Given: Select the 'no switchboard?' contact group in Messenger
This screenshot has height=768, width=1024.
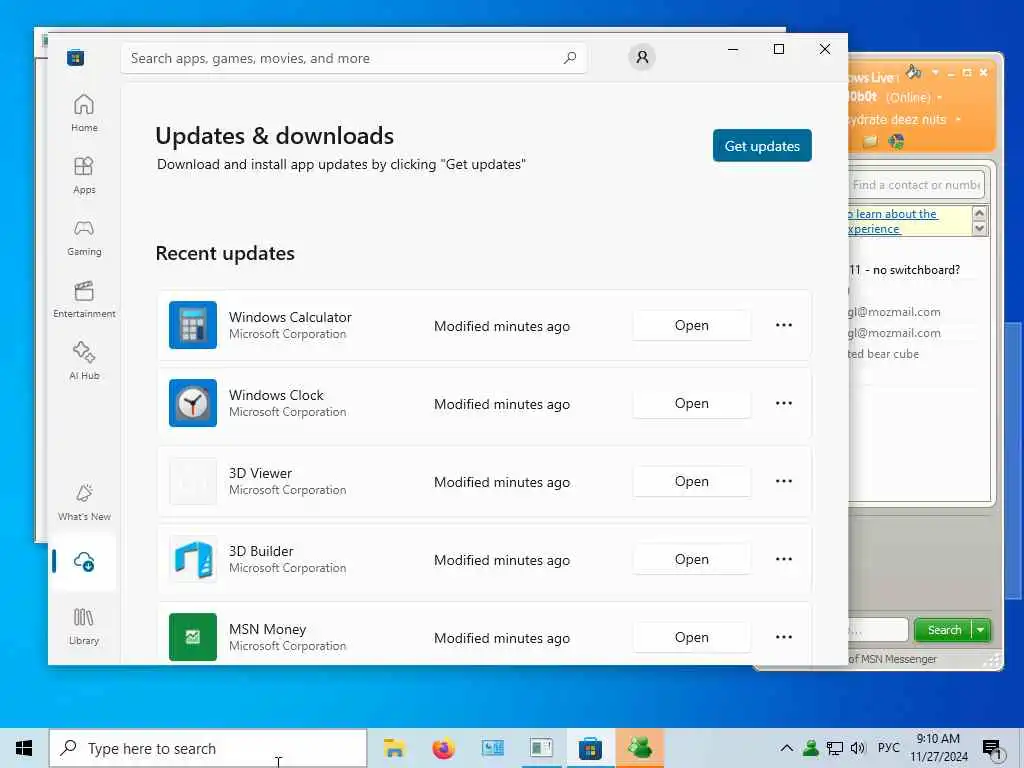Looking at the screenshot, I should 905,270.
